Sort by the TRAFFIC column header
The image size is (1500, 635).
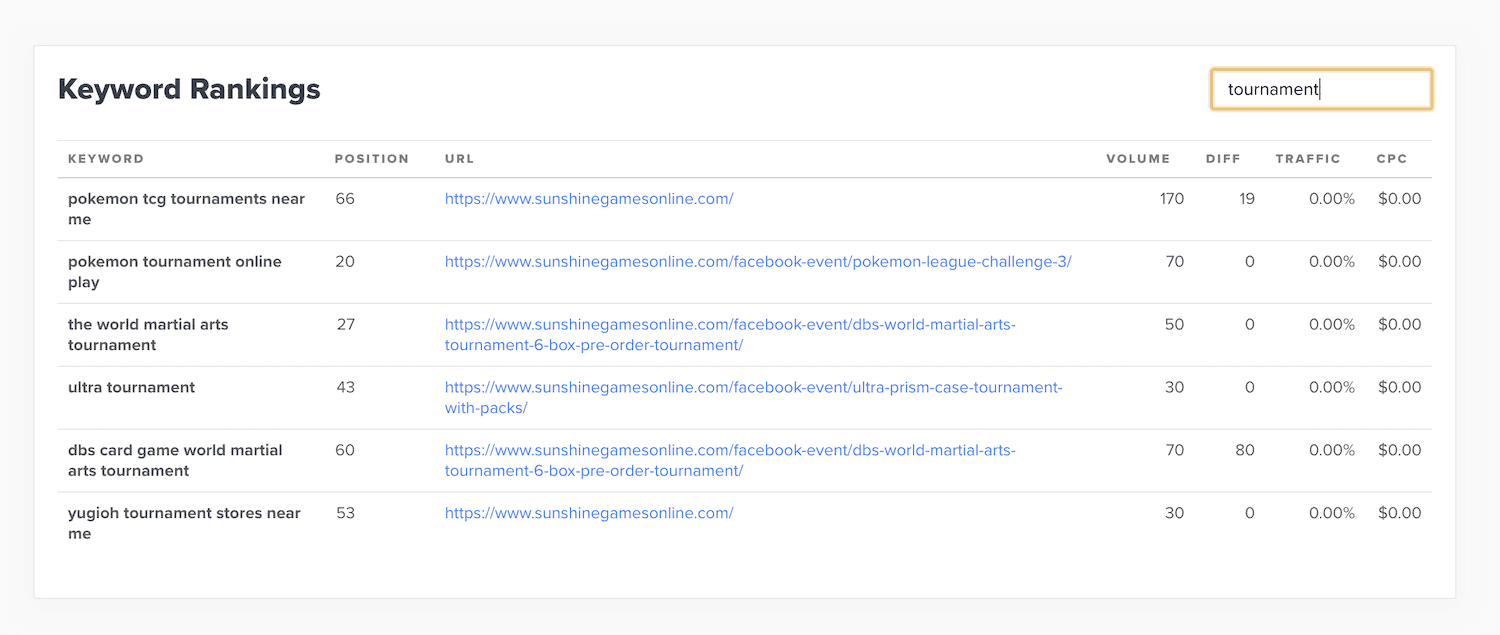coord(1307,158)
